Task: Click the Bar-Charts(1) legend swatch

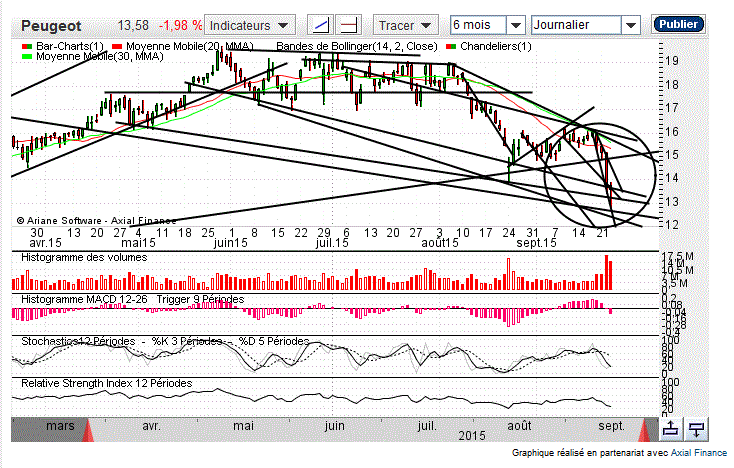Action: [x=27, y=47]
